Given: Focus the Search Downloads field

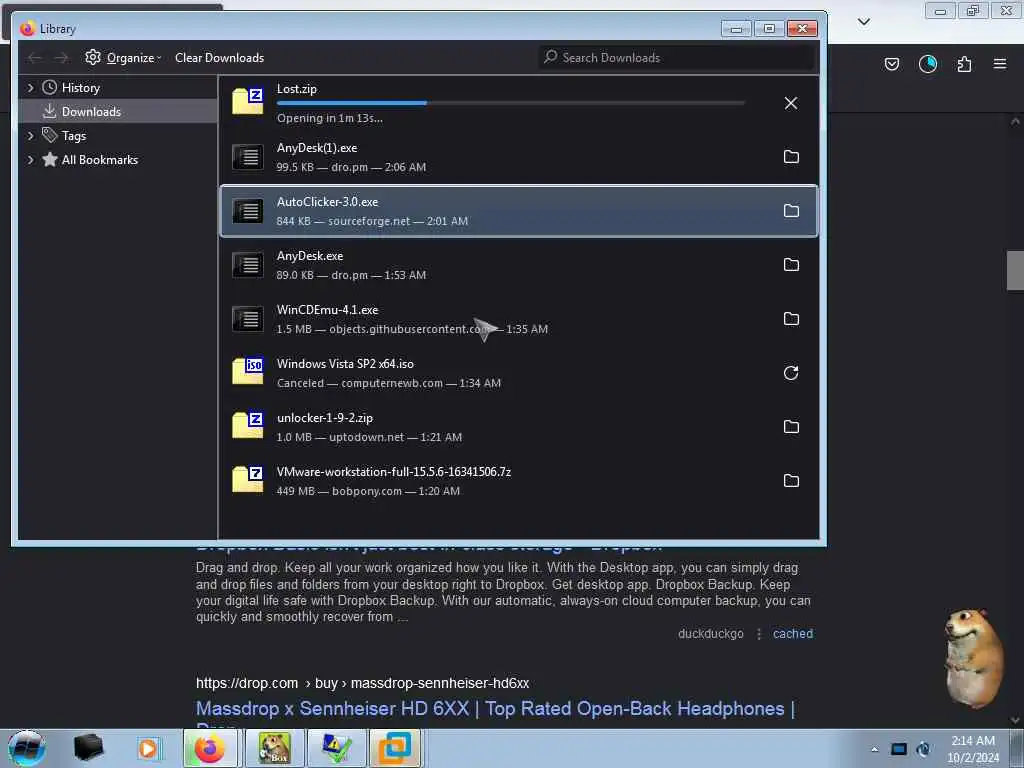Looking at the screenshot, I should 678,57.
